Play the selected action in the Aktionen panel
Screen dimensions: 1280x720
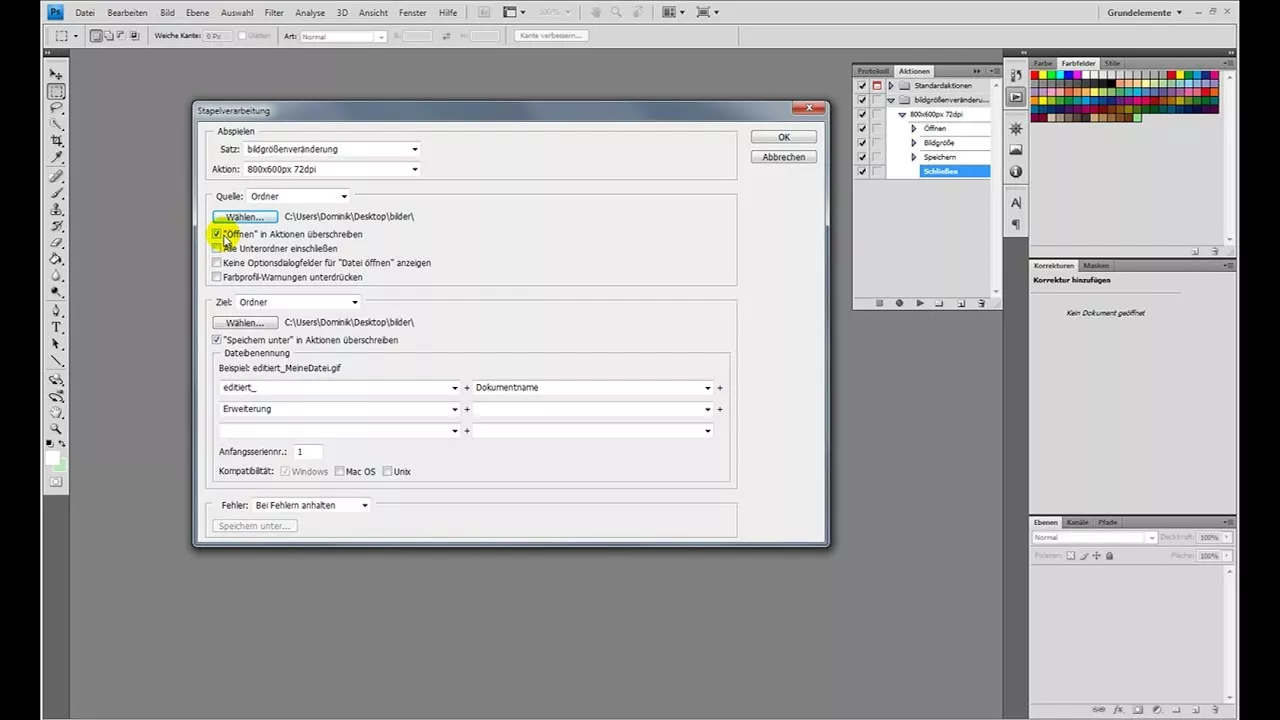[919, 302]
